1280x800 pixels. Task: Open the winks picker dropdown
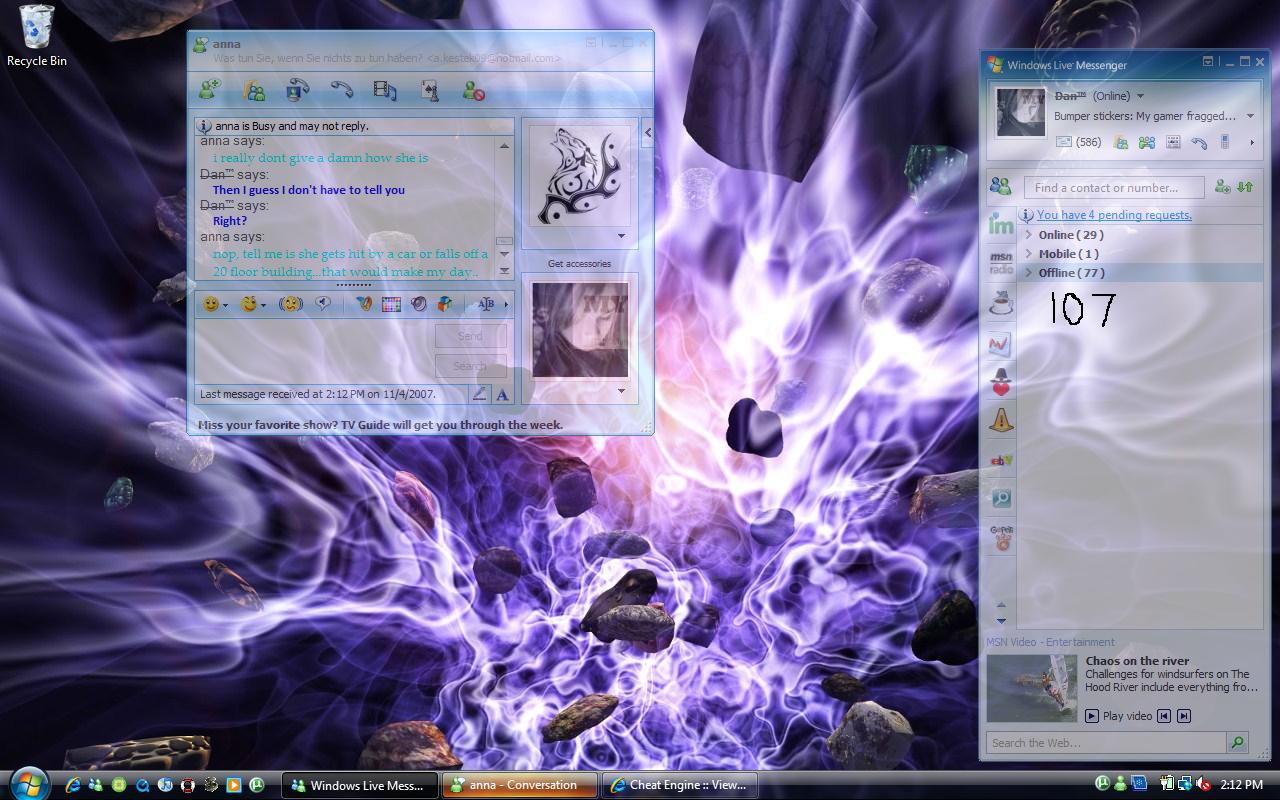(x=262, y=305)
